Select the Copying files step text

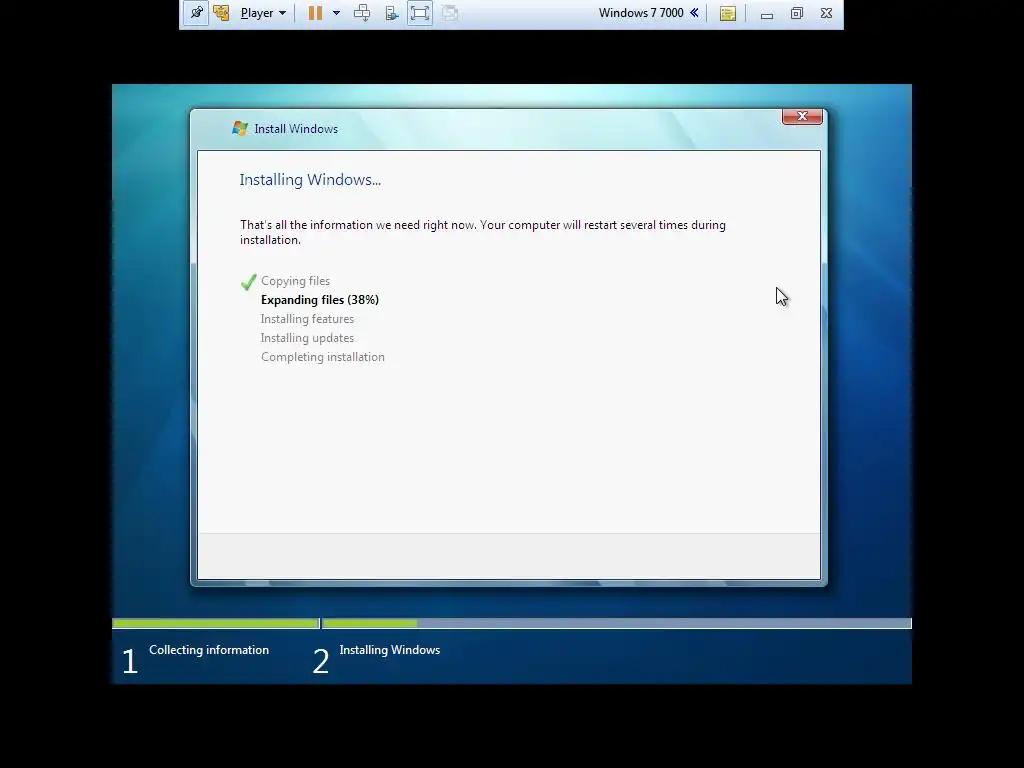coord(295,281)
